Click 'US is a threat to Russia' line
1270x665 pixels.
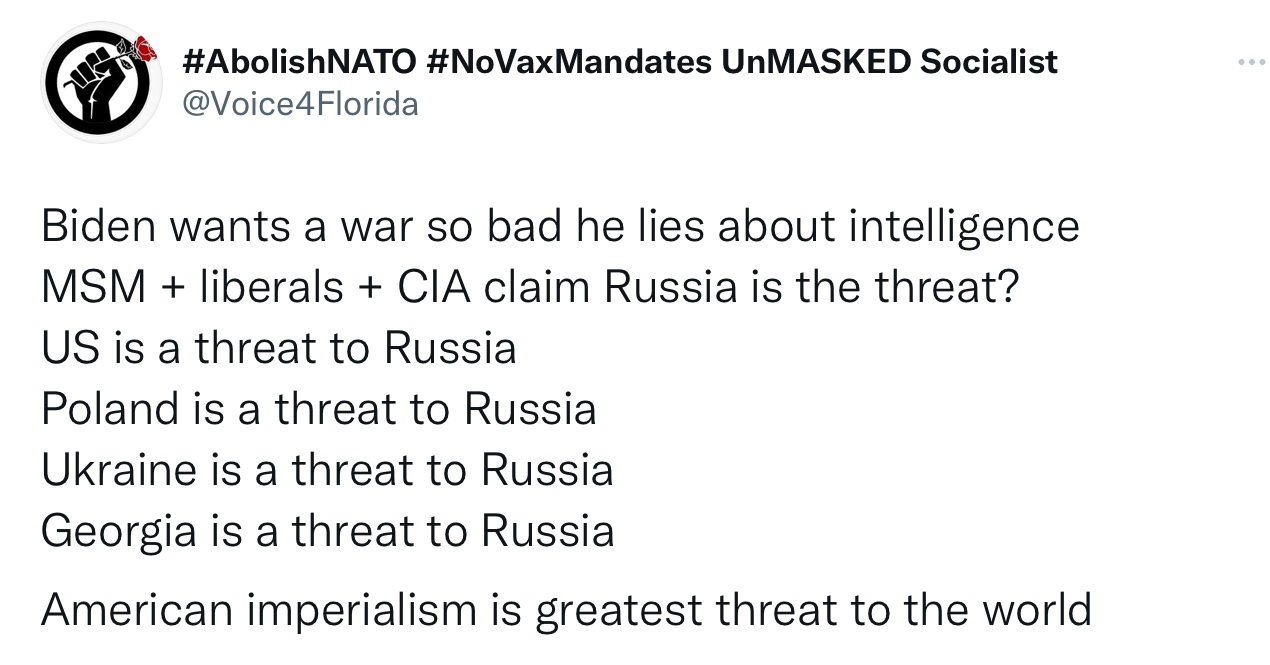click(x=279, y=348)
